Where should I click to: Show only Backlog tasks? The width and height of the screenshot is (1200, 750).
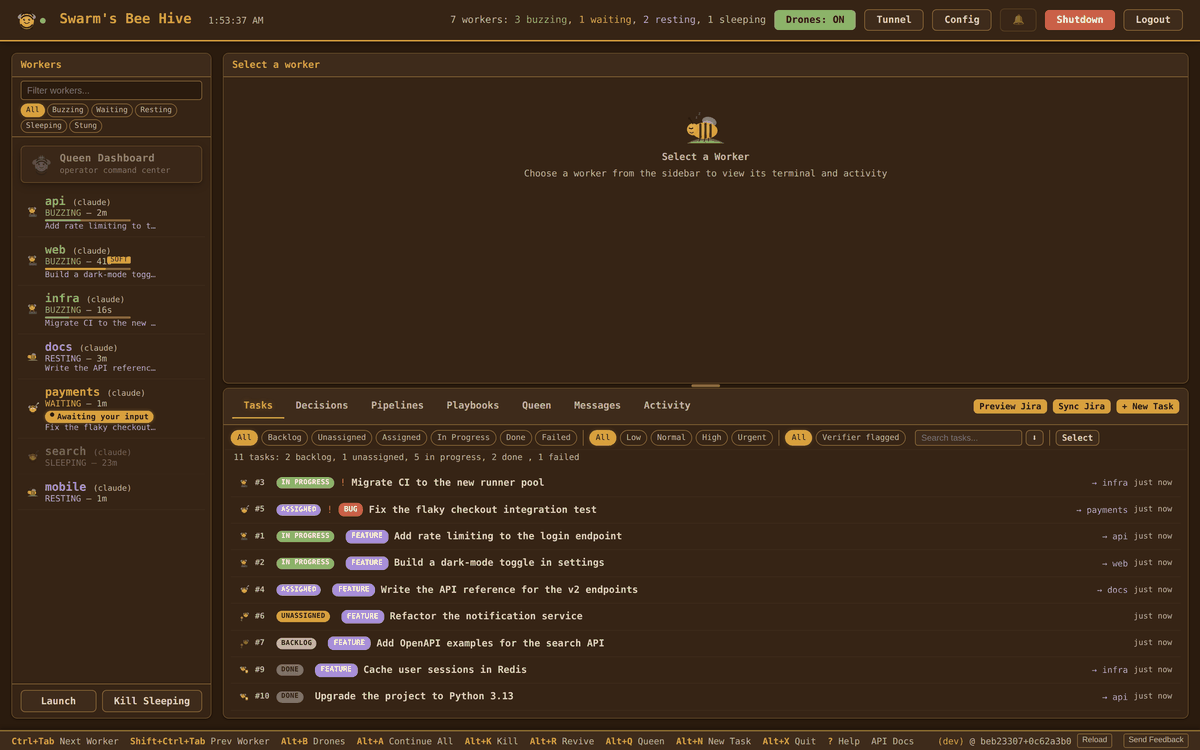pos(285,438)
